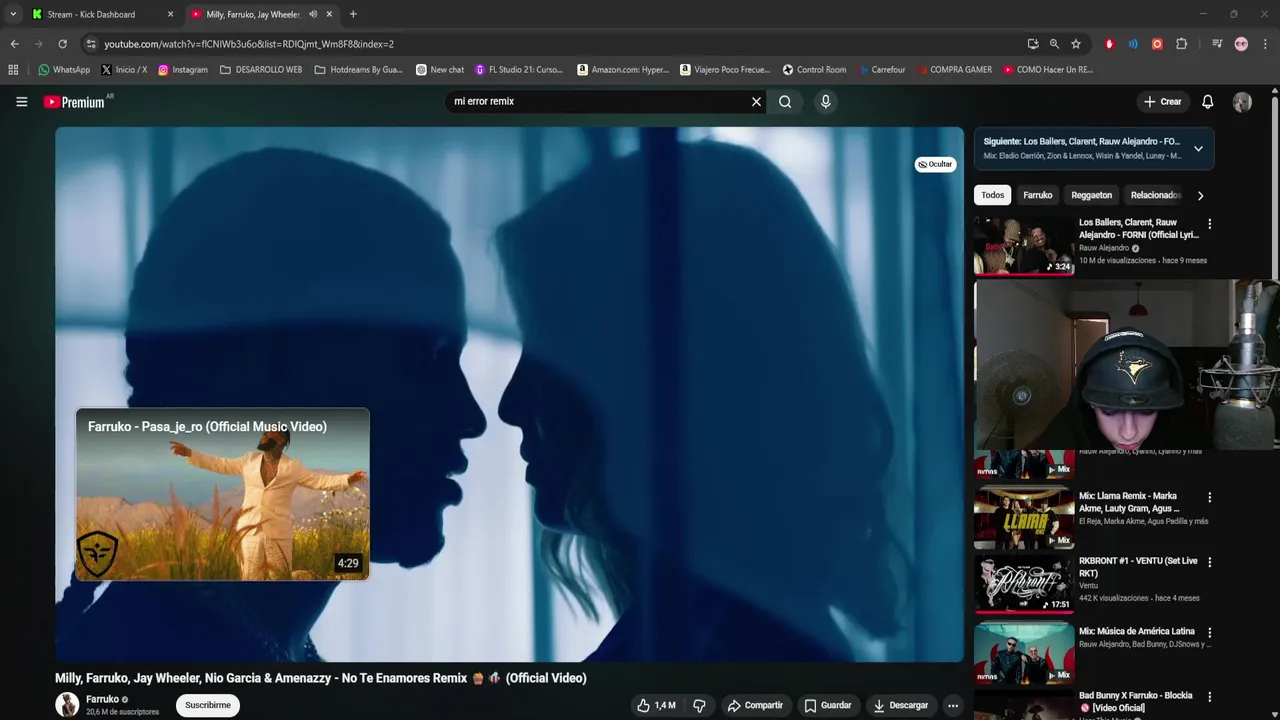Open red hand ad blocker extension

point(1109,44)
